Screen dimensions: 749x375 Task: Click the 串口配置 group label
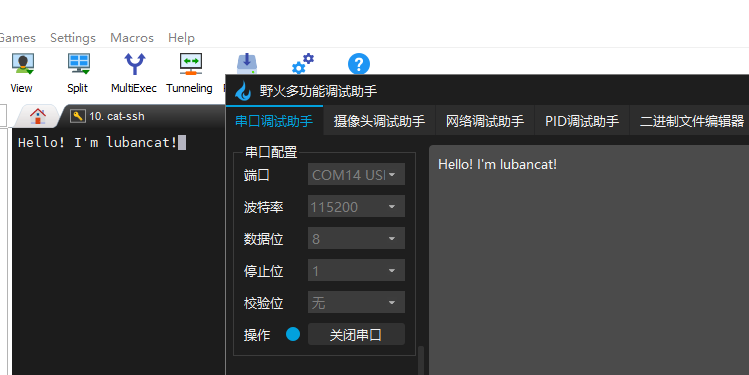pos(271,152)
